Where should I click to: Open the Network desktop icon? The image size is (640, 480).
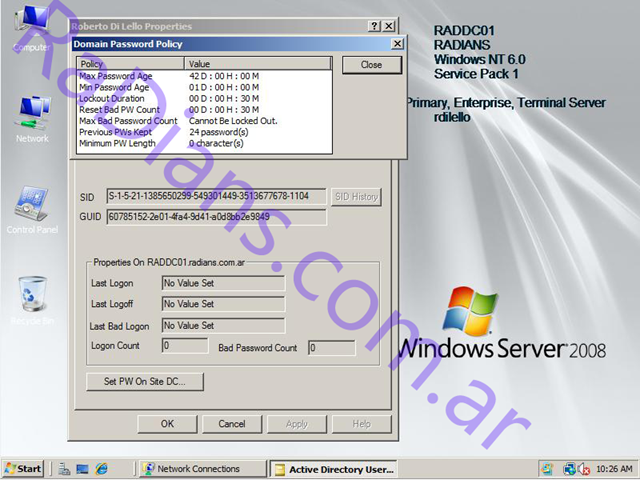31,115
